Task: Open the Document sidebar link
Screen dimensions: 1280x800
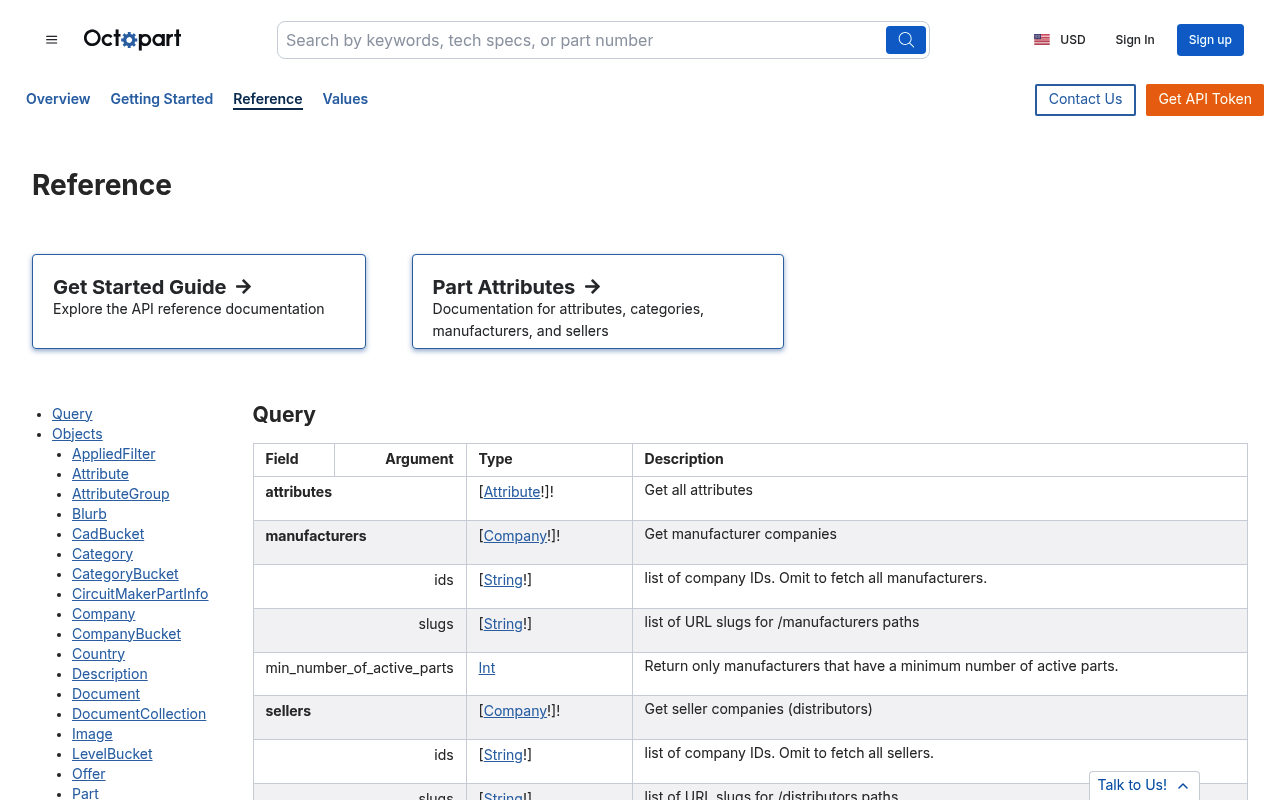Action: coord(106,694)
